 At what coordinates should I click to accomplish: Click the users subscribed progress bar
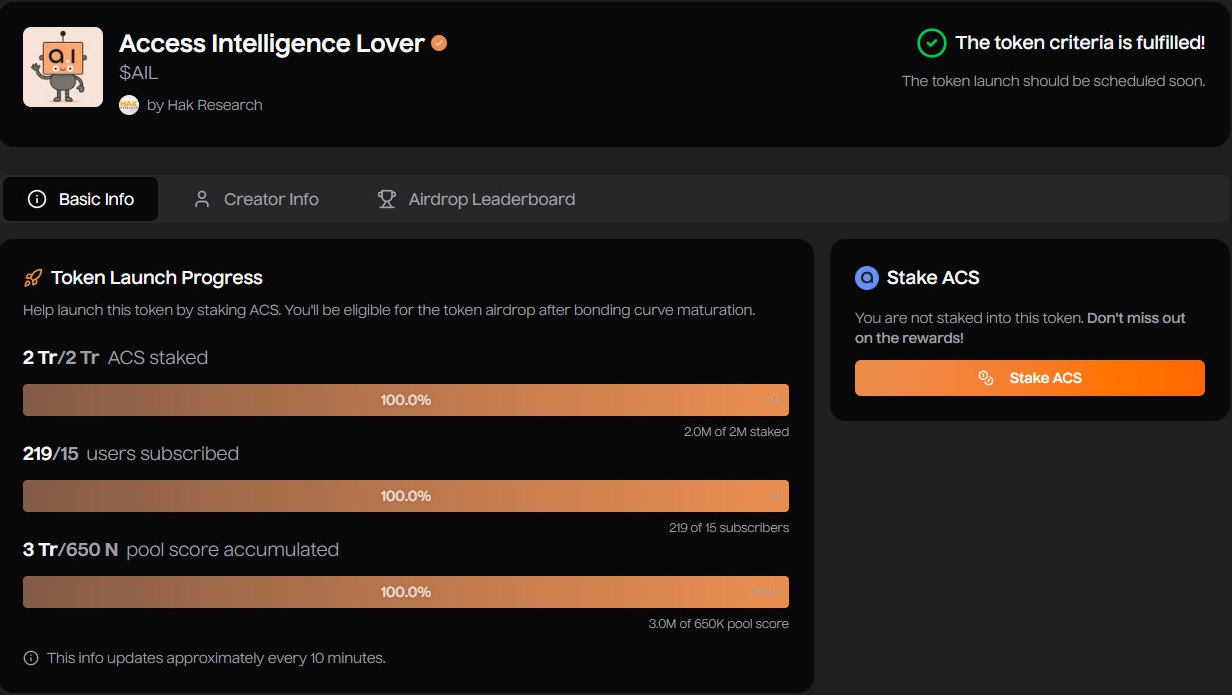tap(405, 496)
